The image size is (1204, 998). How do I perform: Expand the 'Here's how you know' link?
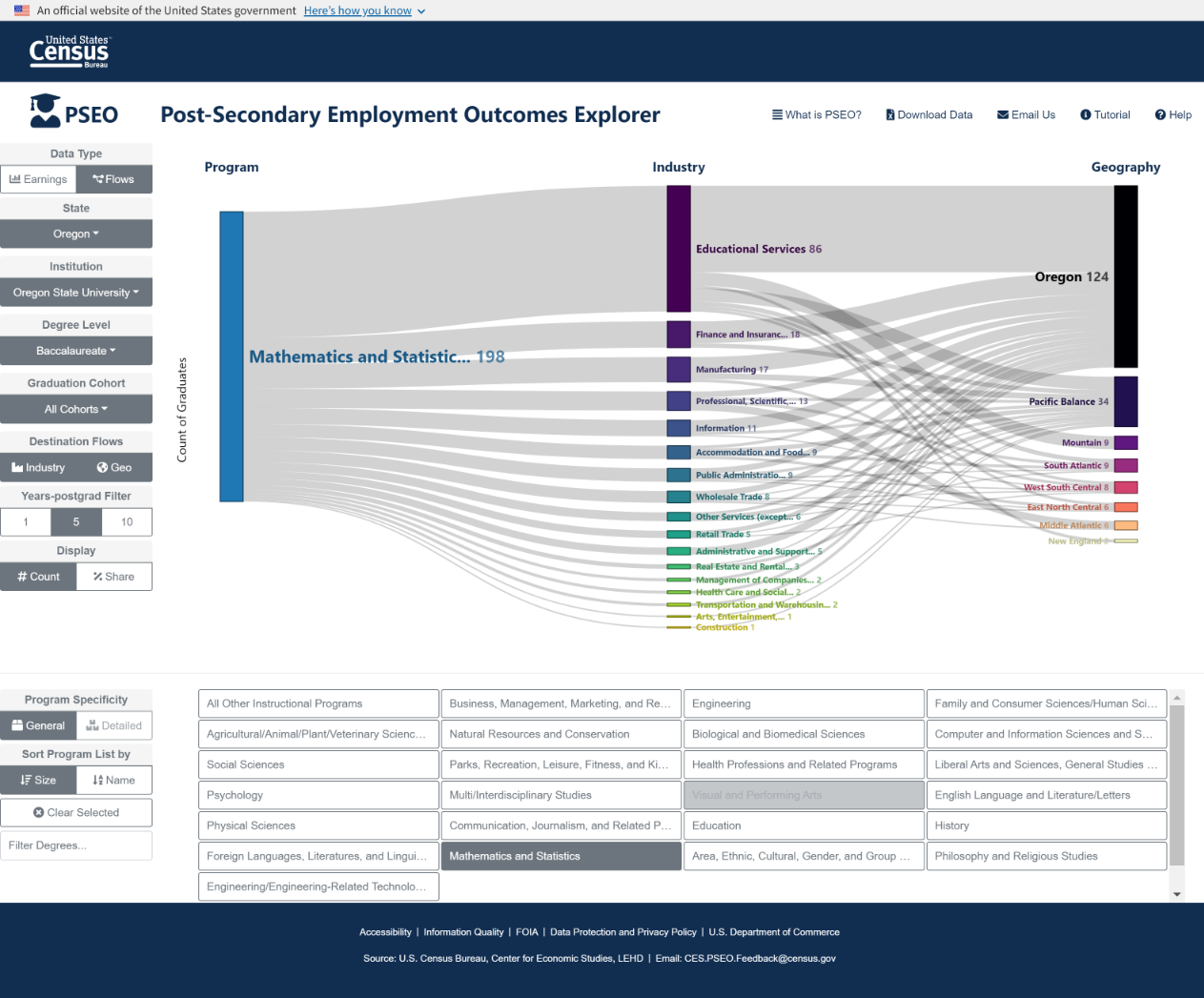coord(364,10)
